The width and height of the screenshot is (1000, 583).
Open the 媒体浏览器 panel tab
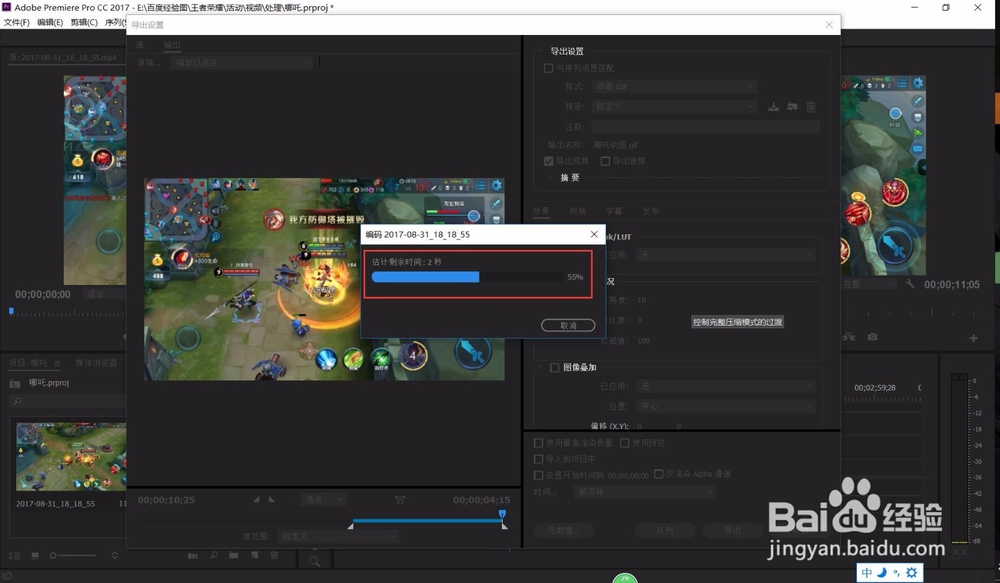96,363
